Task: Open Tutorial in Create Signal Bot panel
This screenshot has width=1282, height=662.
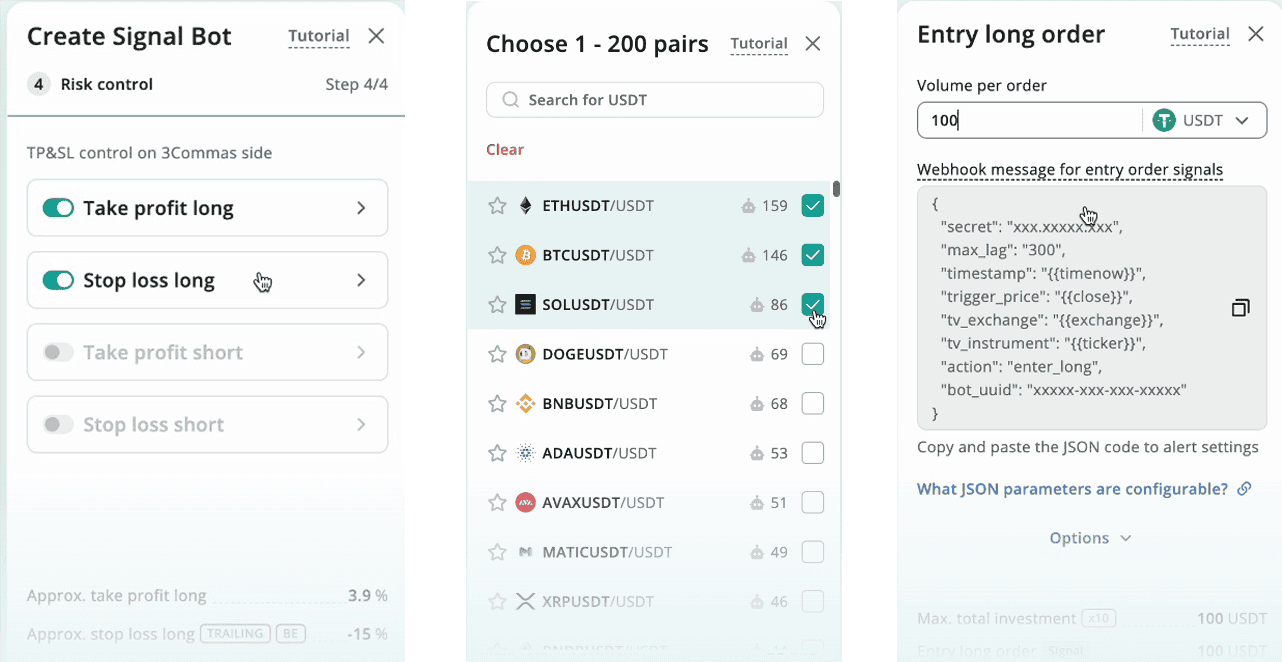Action: tap(319, 37)
